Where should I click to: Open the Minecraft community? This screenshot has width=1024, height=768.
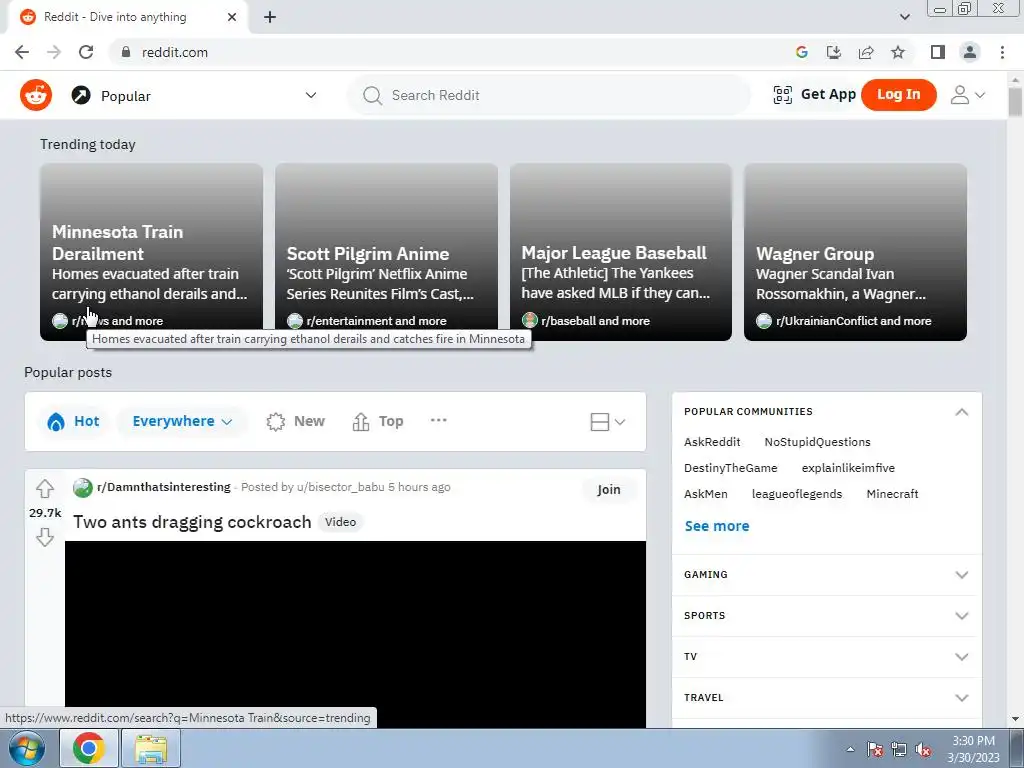point(892,494)
